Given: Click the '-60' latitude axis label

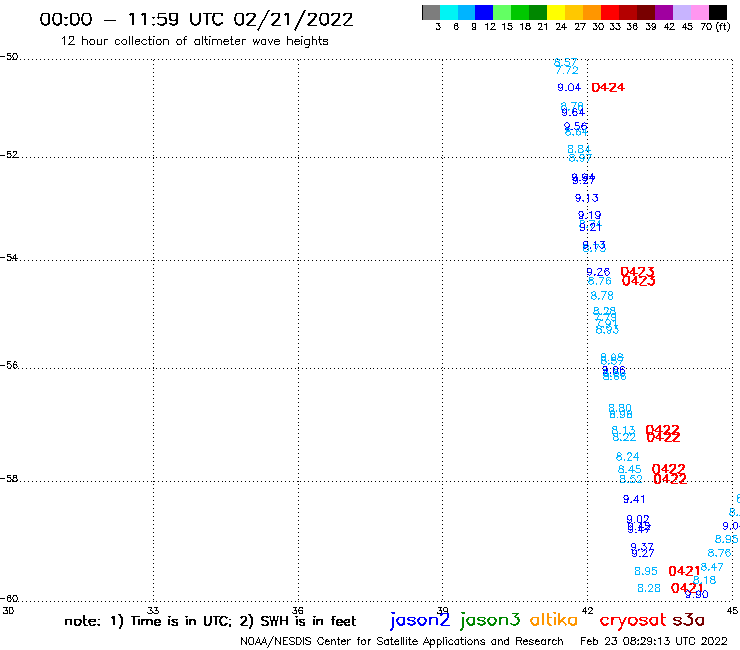Looking at the screenshot, I should tap(9, 599).
